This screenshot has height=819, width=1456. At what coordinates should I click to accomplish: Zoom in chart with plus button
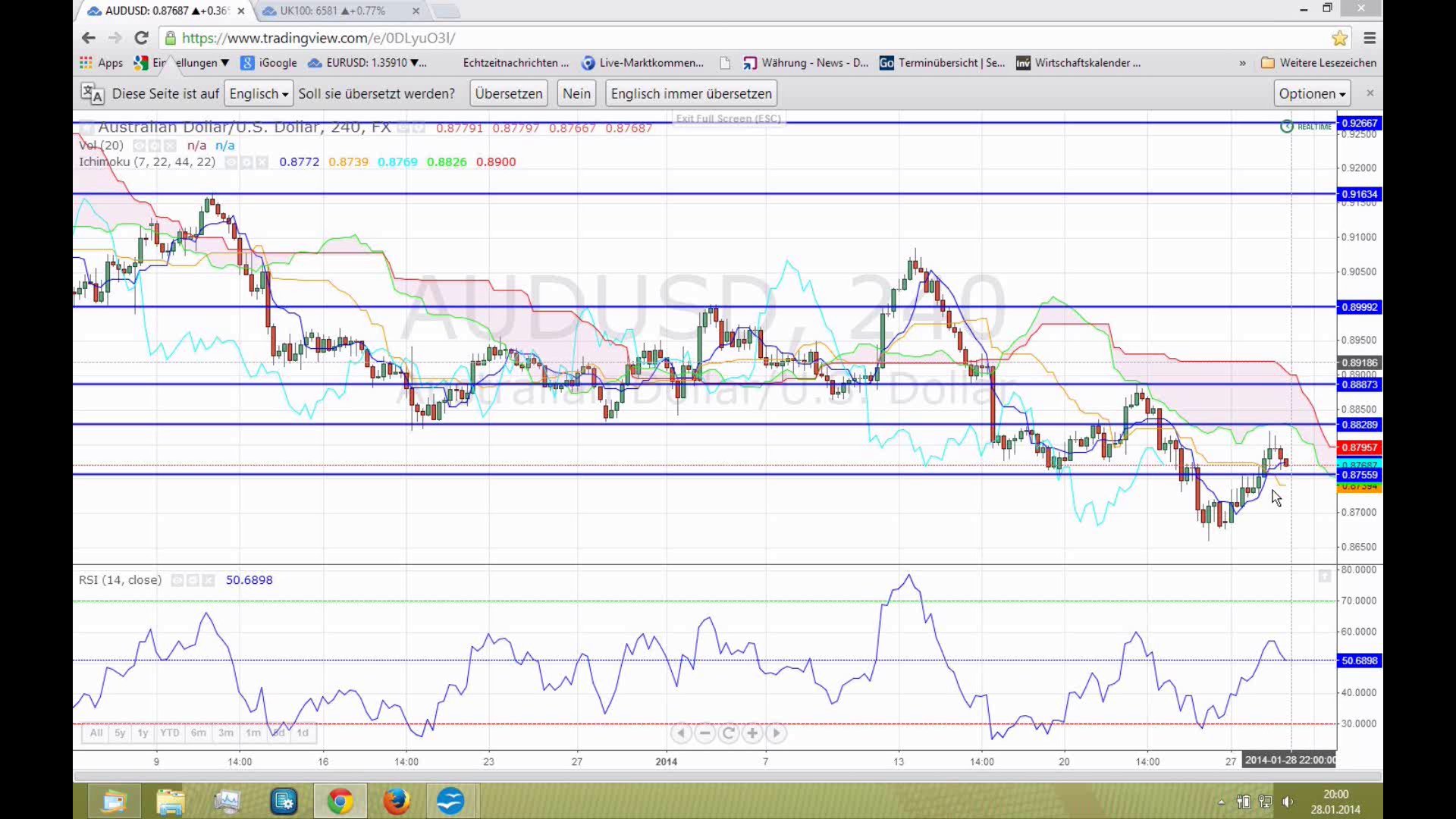click(x=752, y=733)
